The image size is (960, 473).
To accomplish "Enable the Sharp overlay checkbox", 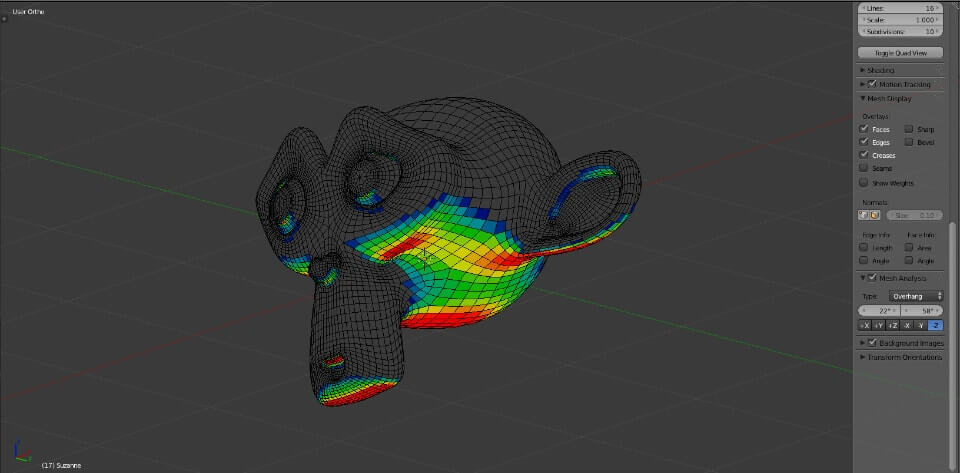I will click(909, 128).
